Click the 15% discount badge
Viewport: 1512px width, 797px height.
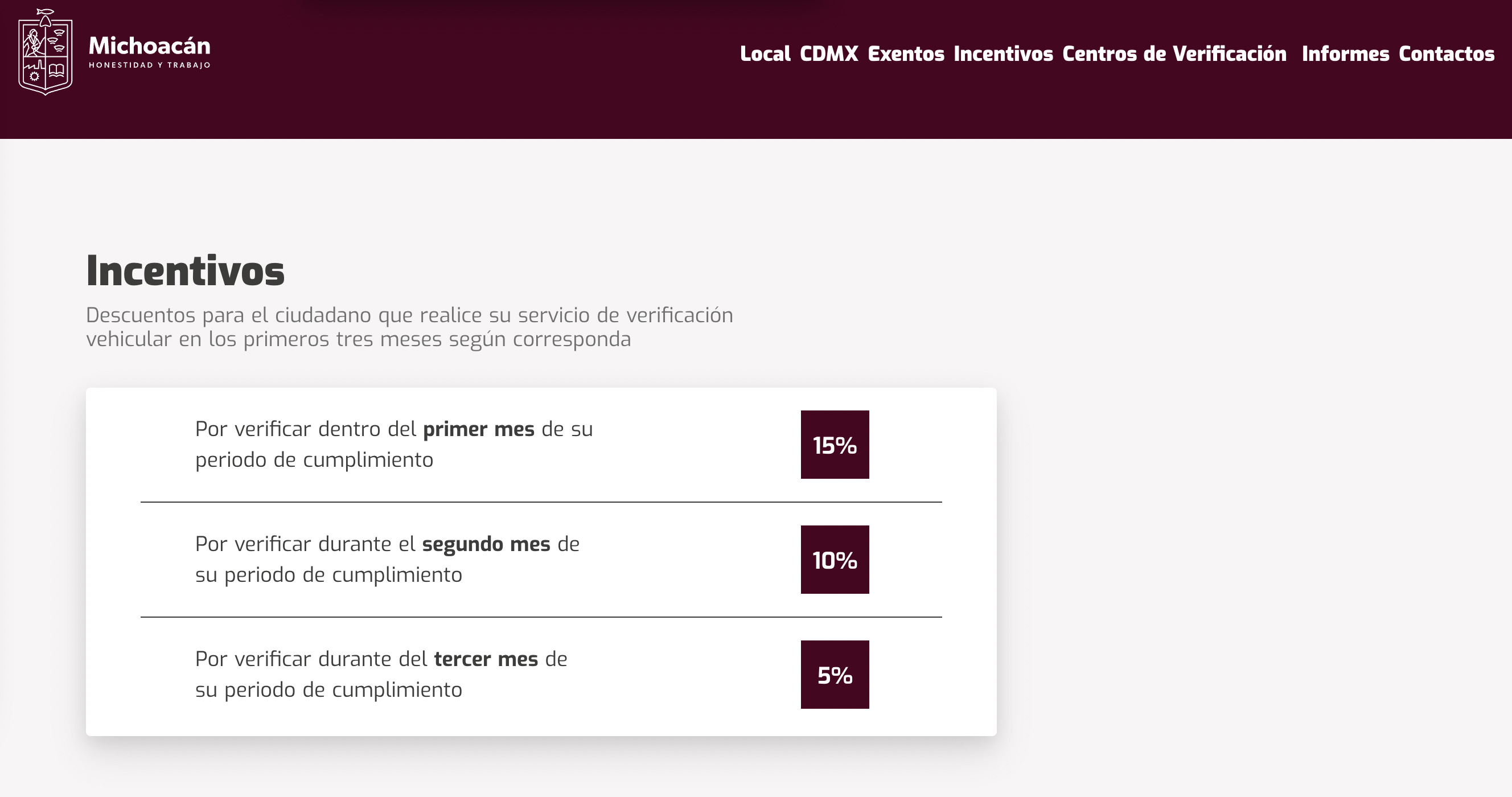pyautogui.click(x=835, y=445)
